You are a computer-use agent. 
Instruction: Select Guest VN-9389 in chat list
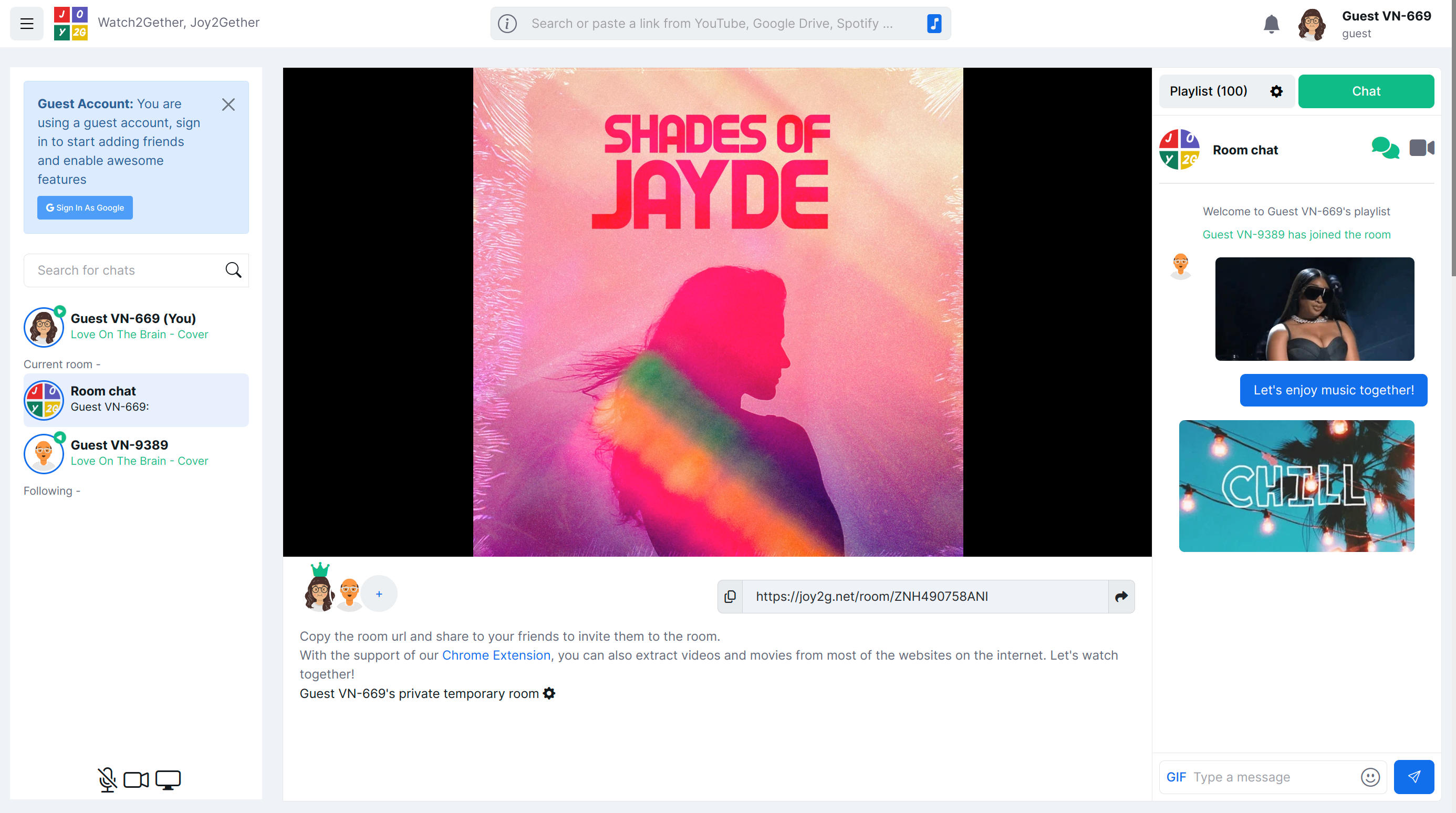click(136, 453)
